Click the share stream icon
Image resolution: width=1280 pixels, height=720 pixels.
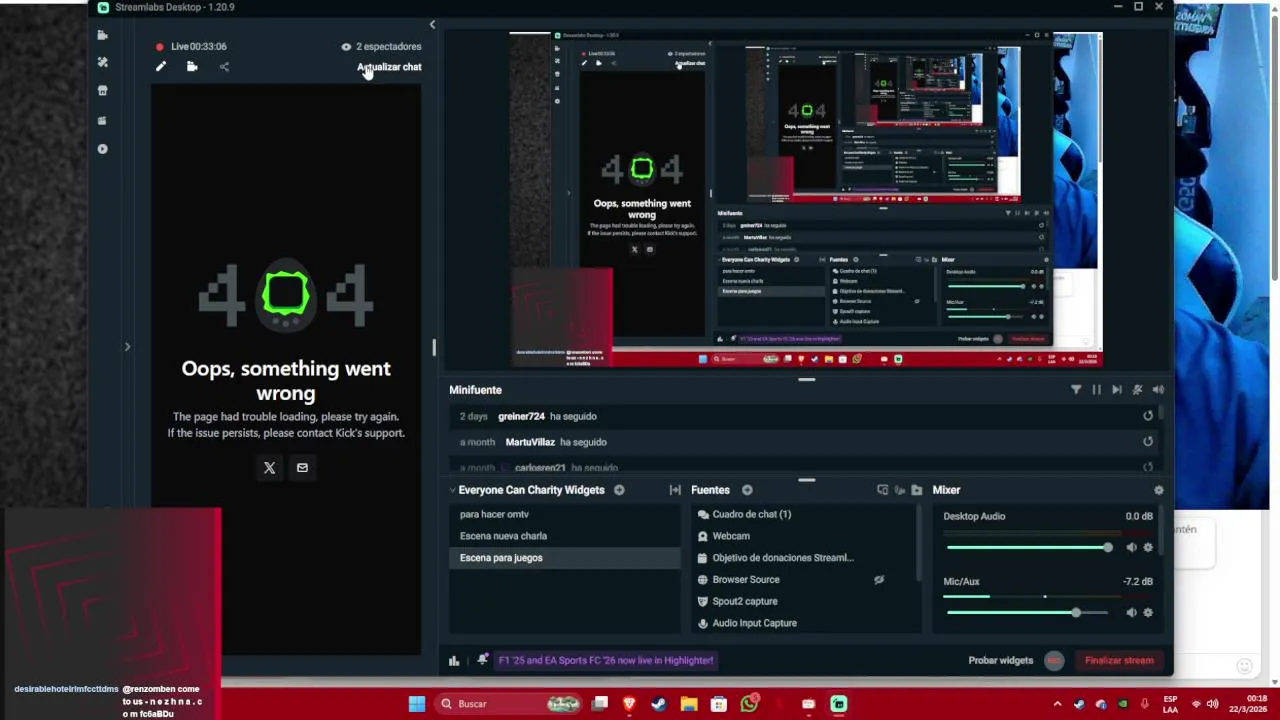pyautogui.click(x=224, y=67)
